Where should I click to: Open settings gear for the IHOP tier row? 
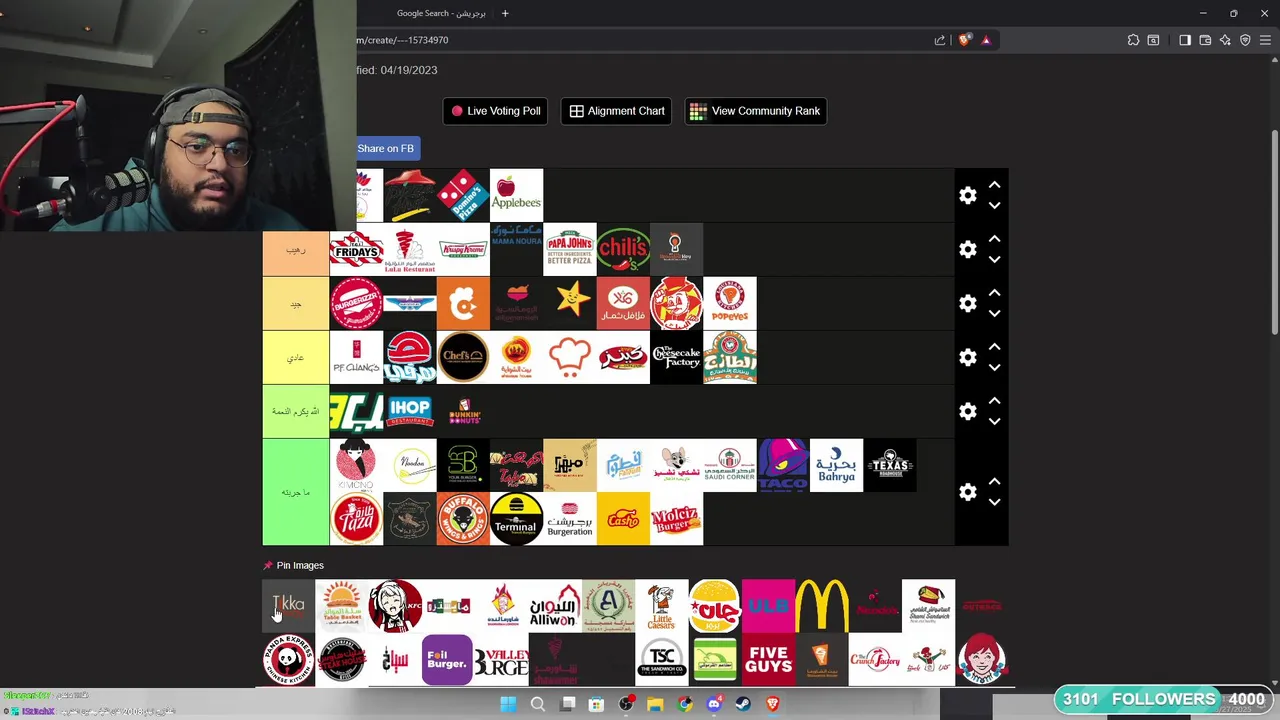click(967, 411)
